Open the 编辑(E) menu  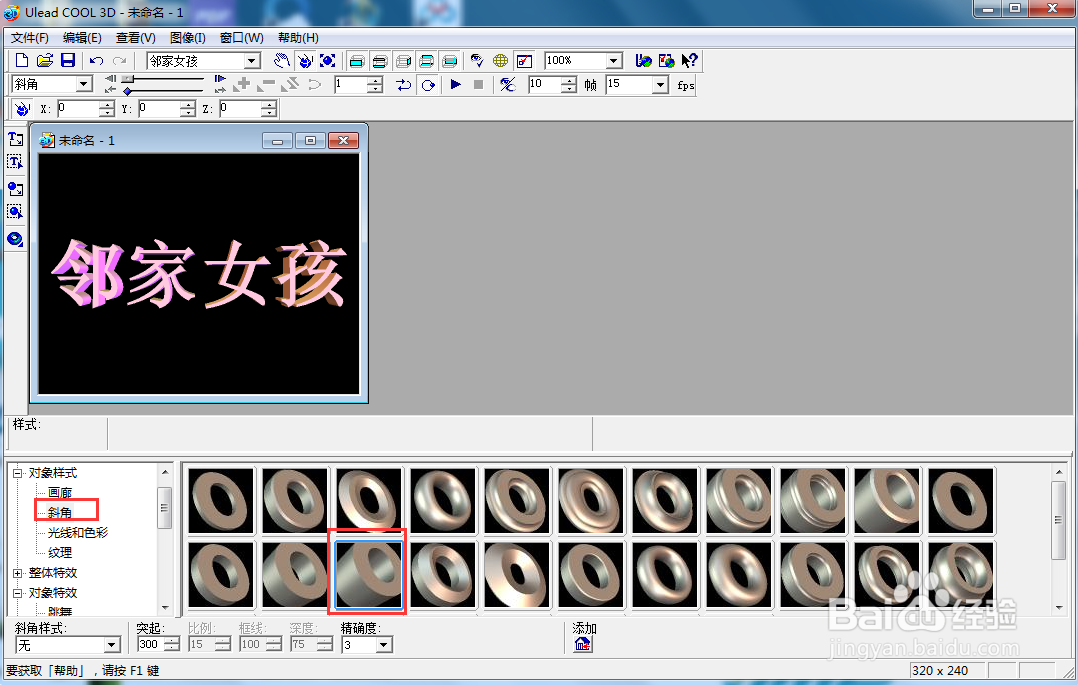pyautogui.click(x=82, y=38)
